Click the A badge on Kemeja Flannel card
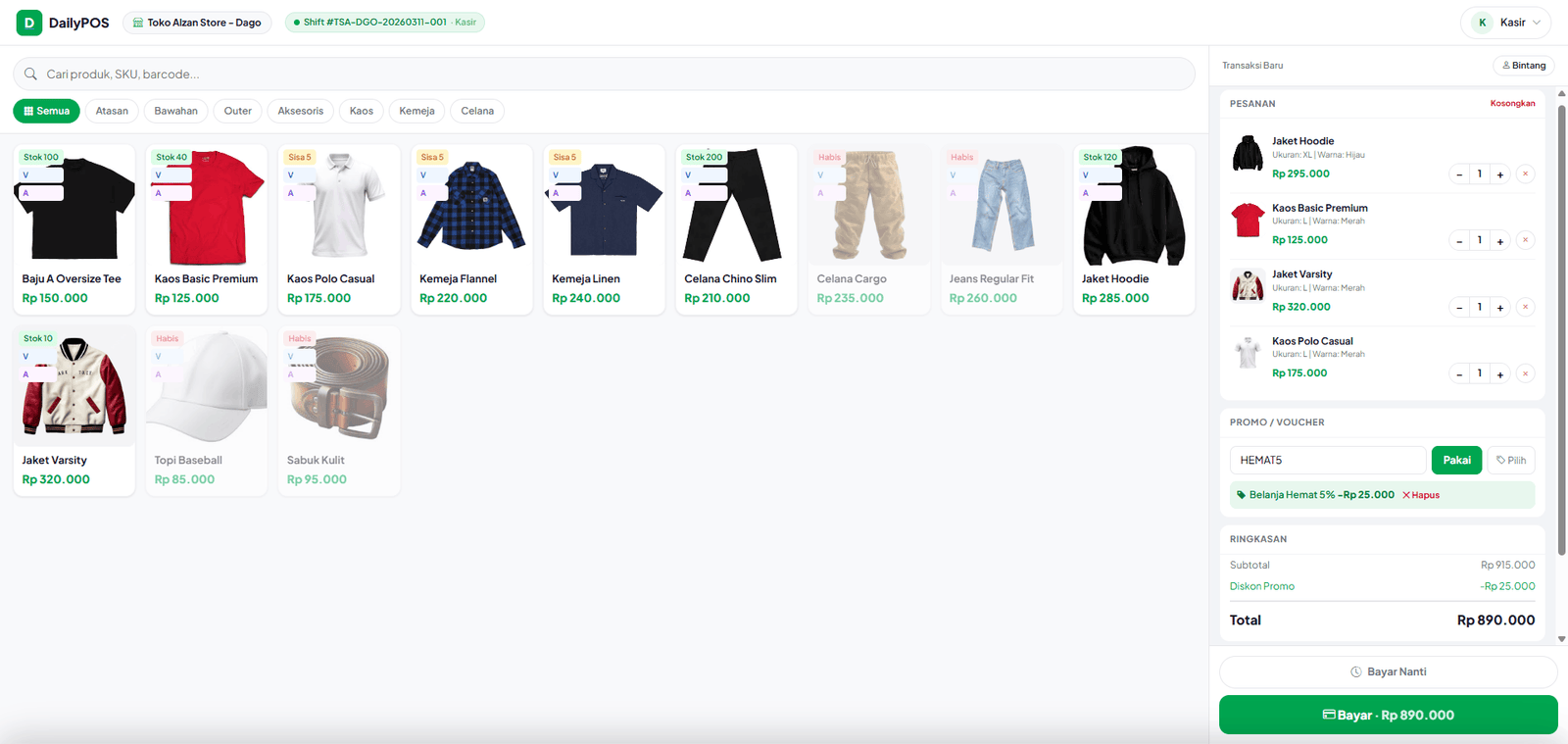The height and width of the screenshot is (744, 1568). [433, 193]
